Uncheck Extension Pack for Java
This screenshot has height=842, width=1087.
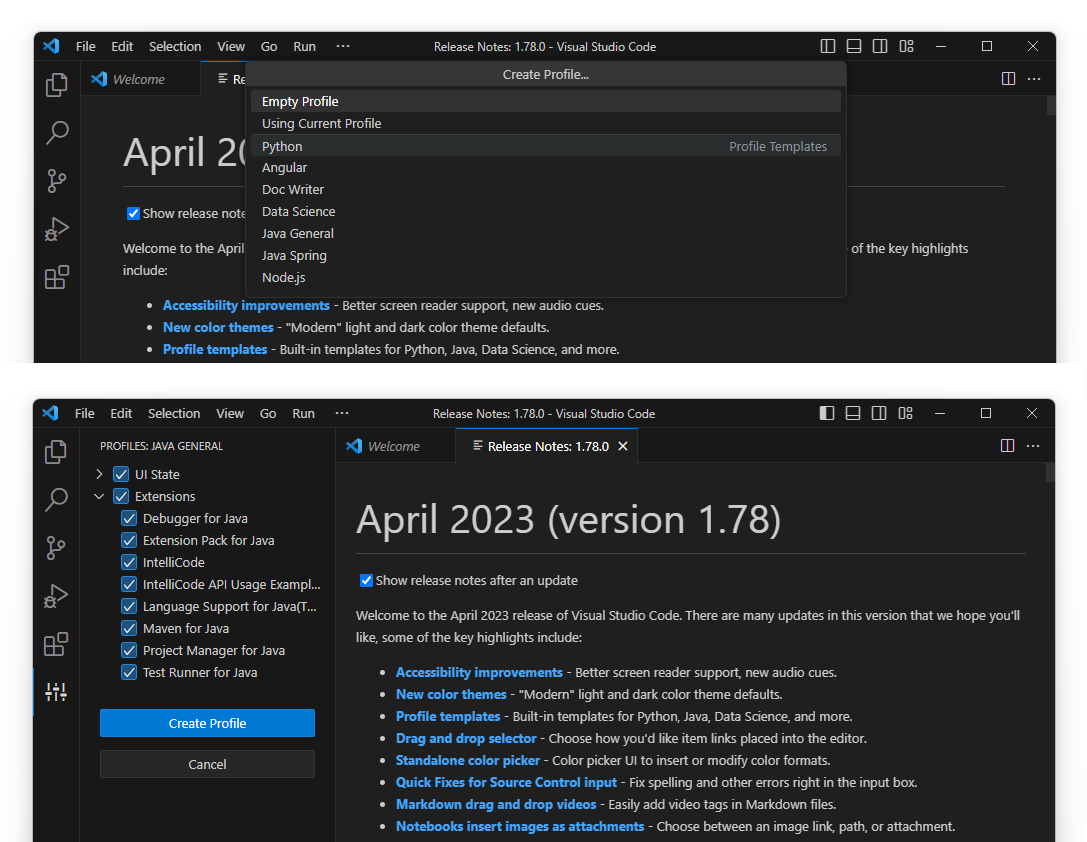pos(129,541)
